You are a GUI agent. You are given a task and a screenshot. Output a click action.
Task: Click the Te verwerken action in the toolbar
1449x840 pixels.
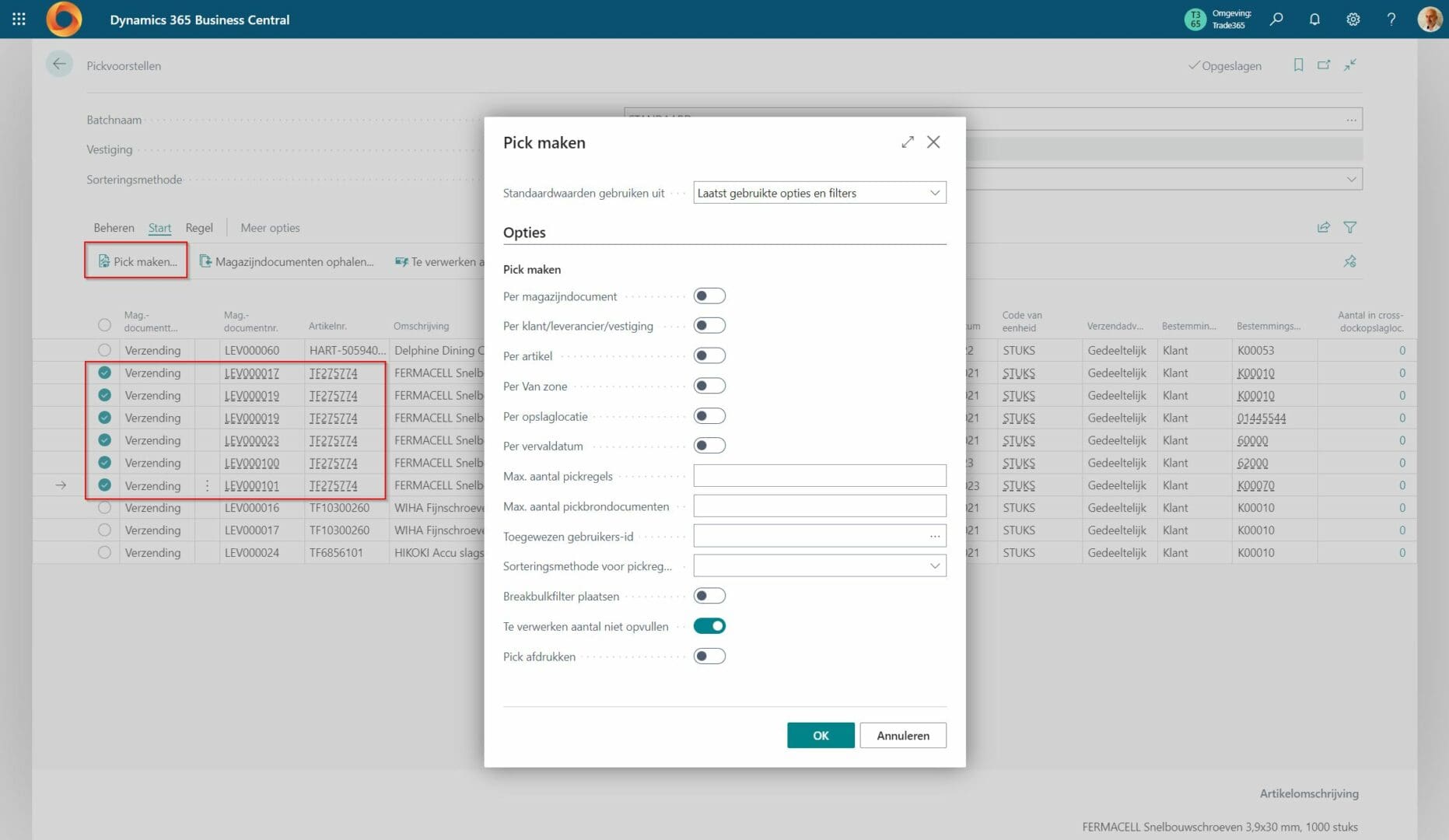439,261
